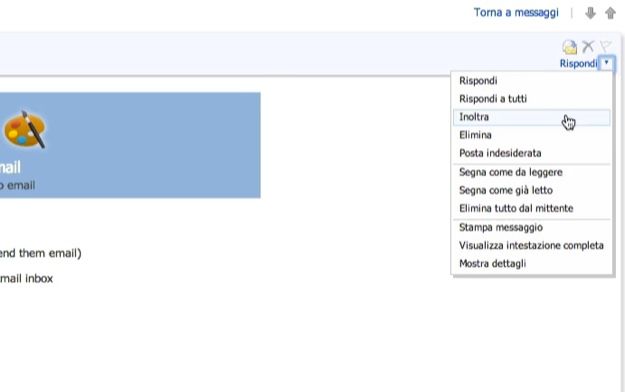625x392 pixels.
Task: Click the reply envelope icon
Action: tap(570, 47)
